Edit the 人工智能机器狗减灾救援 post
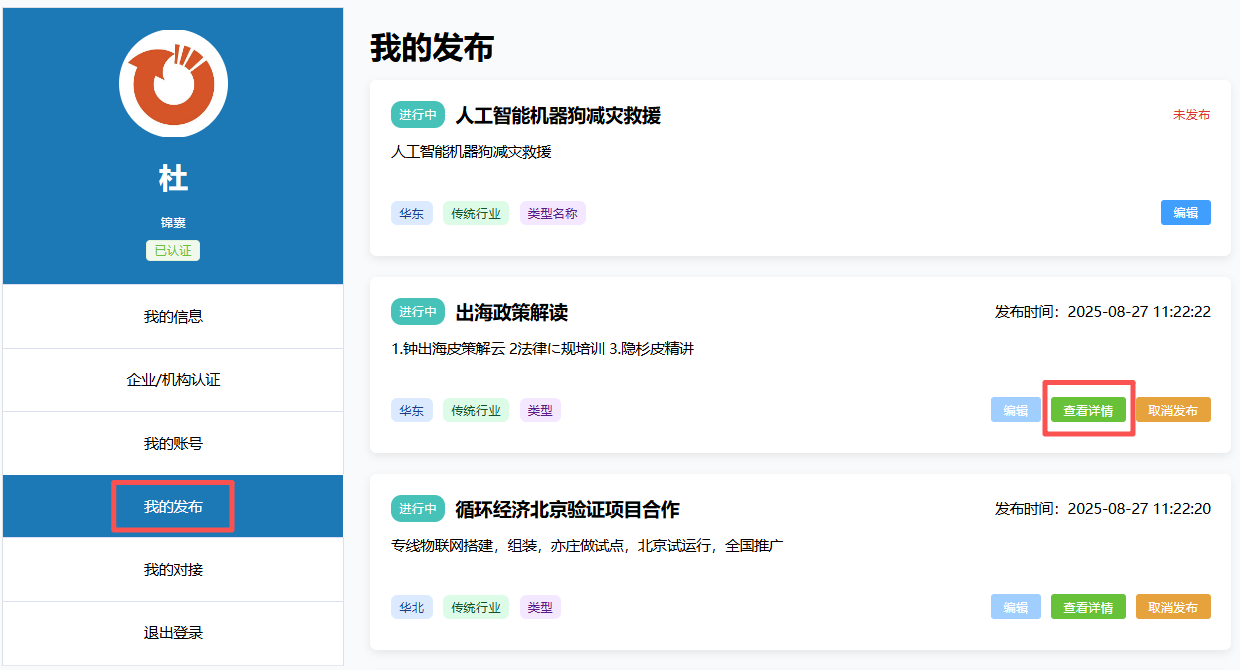The height and width of the screenshot is (670, 1240). click(1185, 213)
